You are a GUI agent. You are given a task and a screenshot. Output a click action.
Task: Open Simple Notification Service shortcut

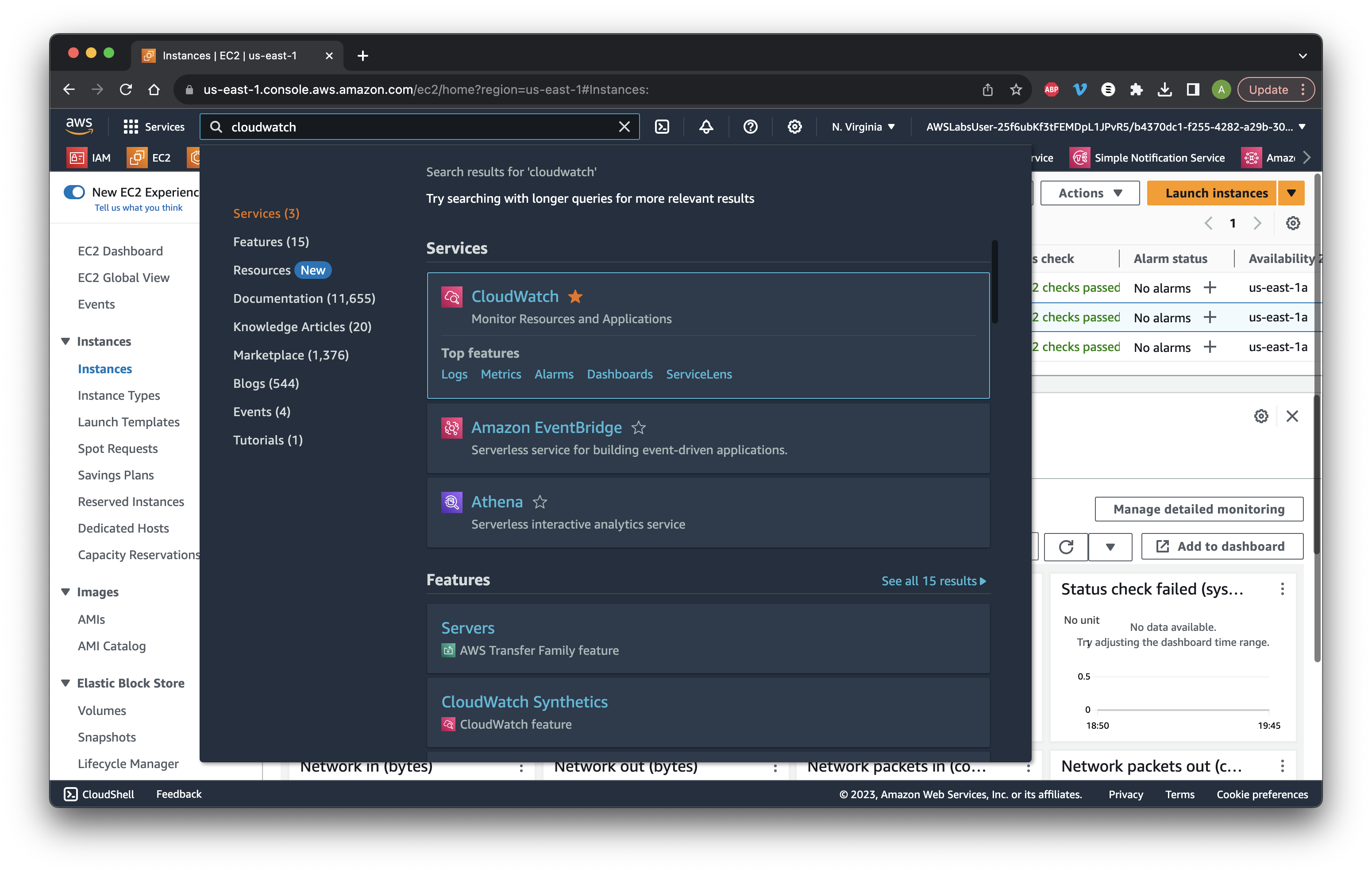1147,158
